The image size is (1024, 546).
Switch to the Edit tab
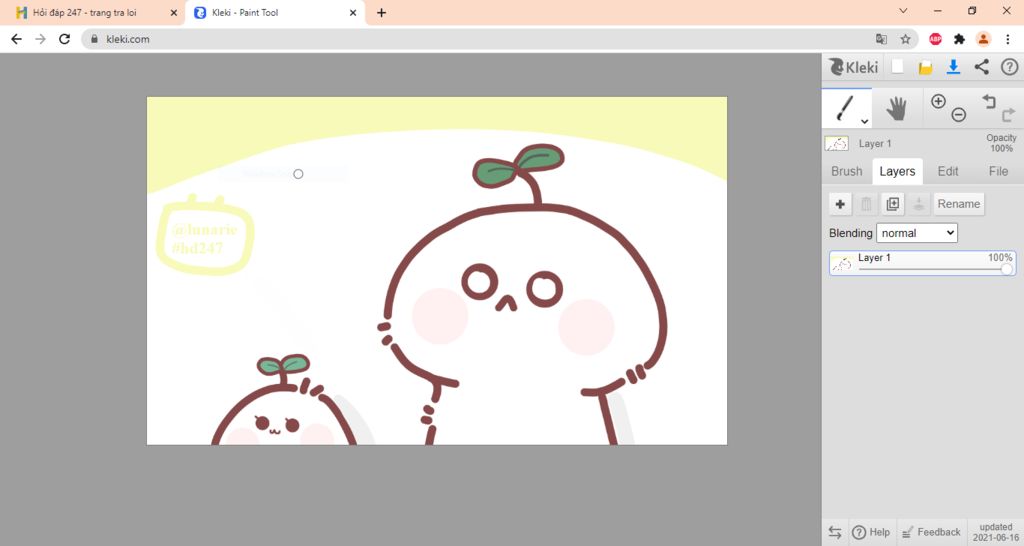coord(948,171)
